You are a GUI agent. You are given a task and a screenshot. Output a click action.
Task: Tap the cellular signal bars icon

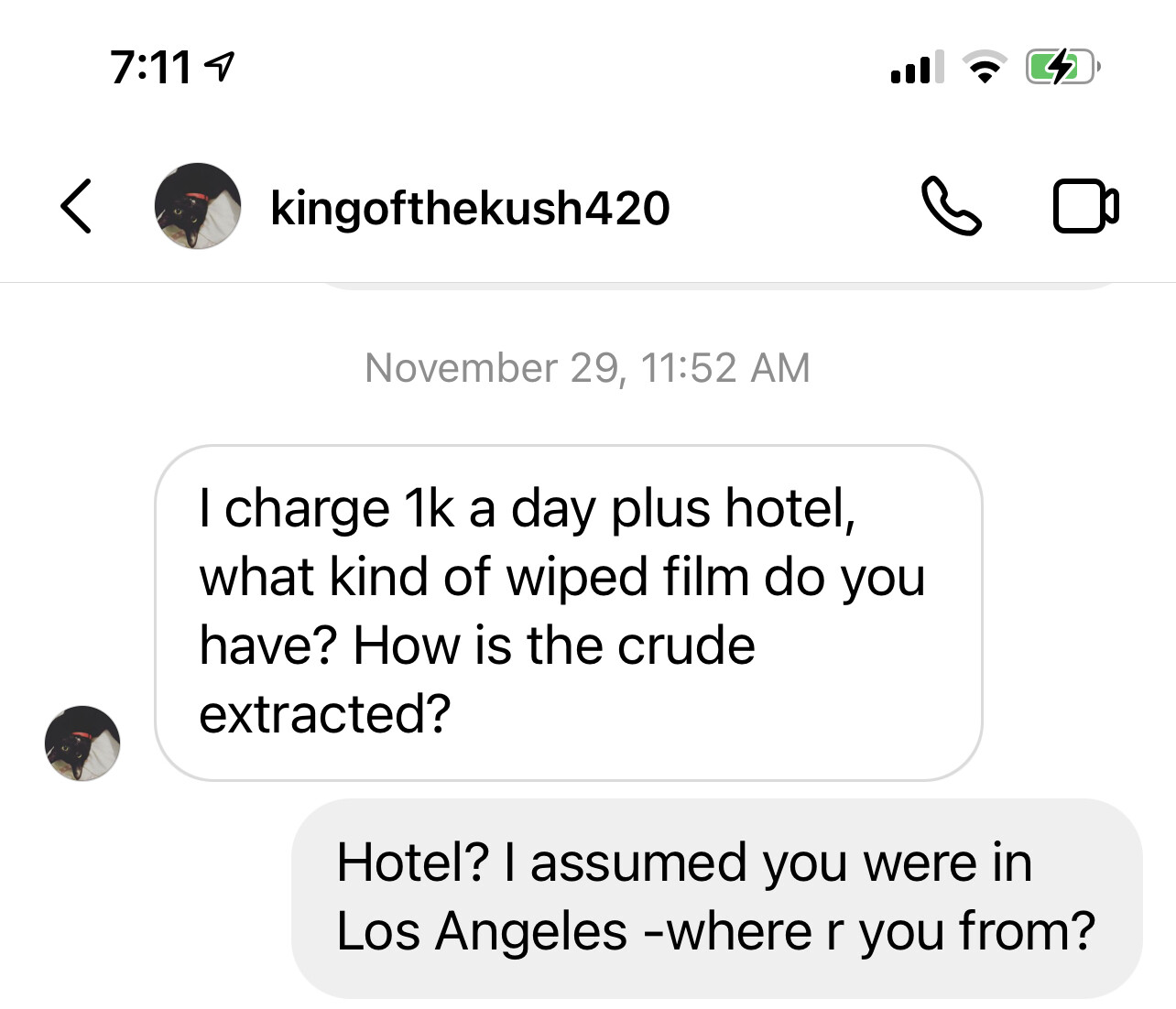coord(917,68)
